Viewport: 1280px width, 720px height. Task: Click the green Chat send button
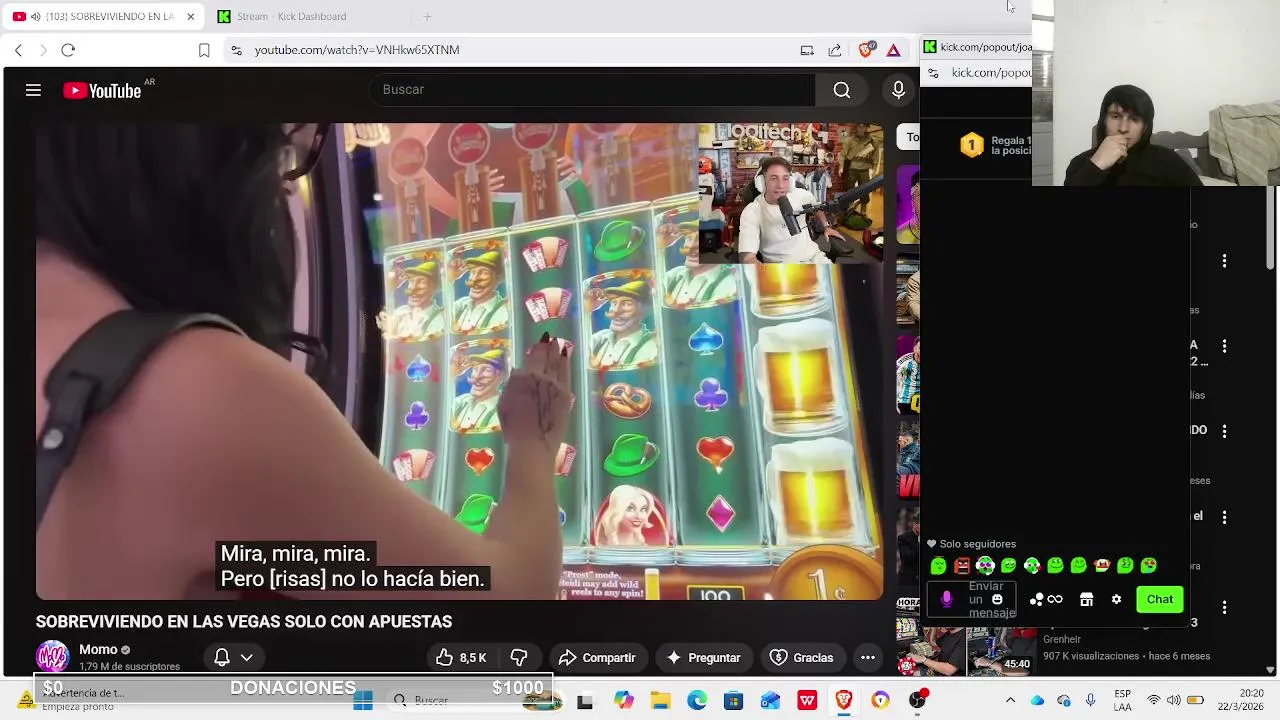[x=1160, y=599]
